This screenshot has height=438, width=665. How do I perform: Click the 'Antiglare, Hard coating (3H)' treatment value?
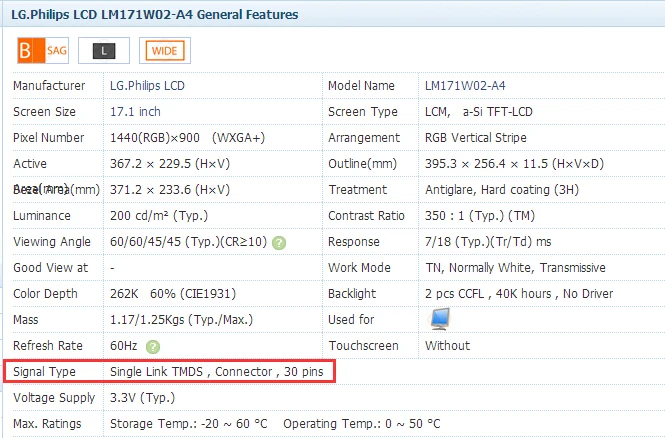point(502,190)
